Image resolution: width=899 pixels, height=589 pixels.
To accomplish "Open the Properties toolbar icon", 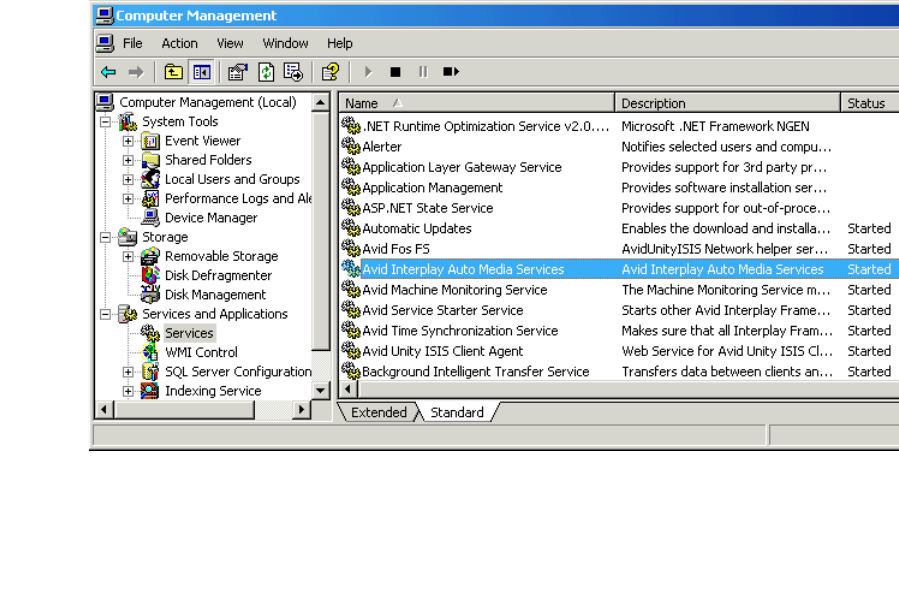I will 237,72.
